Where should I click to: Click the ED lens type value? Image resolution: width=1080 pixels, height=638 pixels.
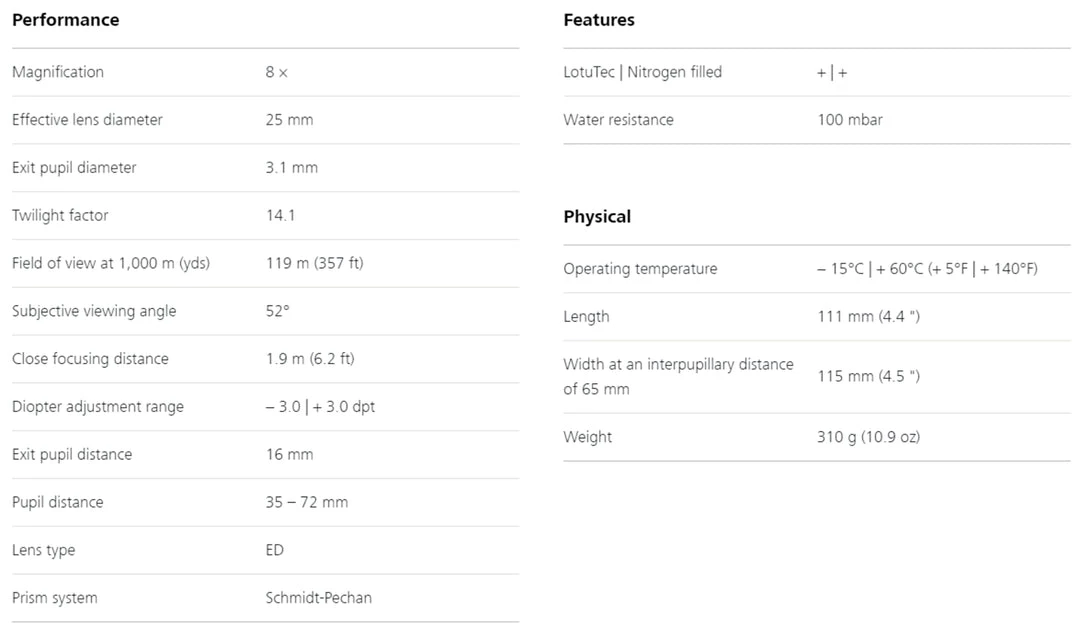275,551
